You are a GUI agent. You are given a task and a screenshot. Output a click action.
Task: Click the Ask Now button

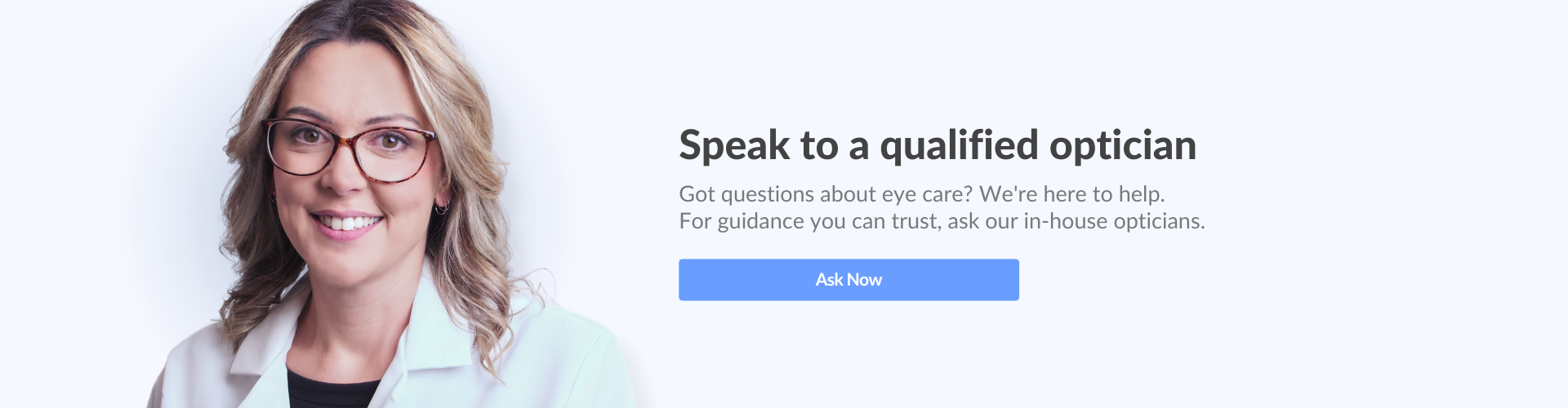coord(849,280)
